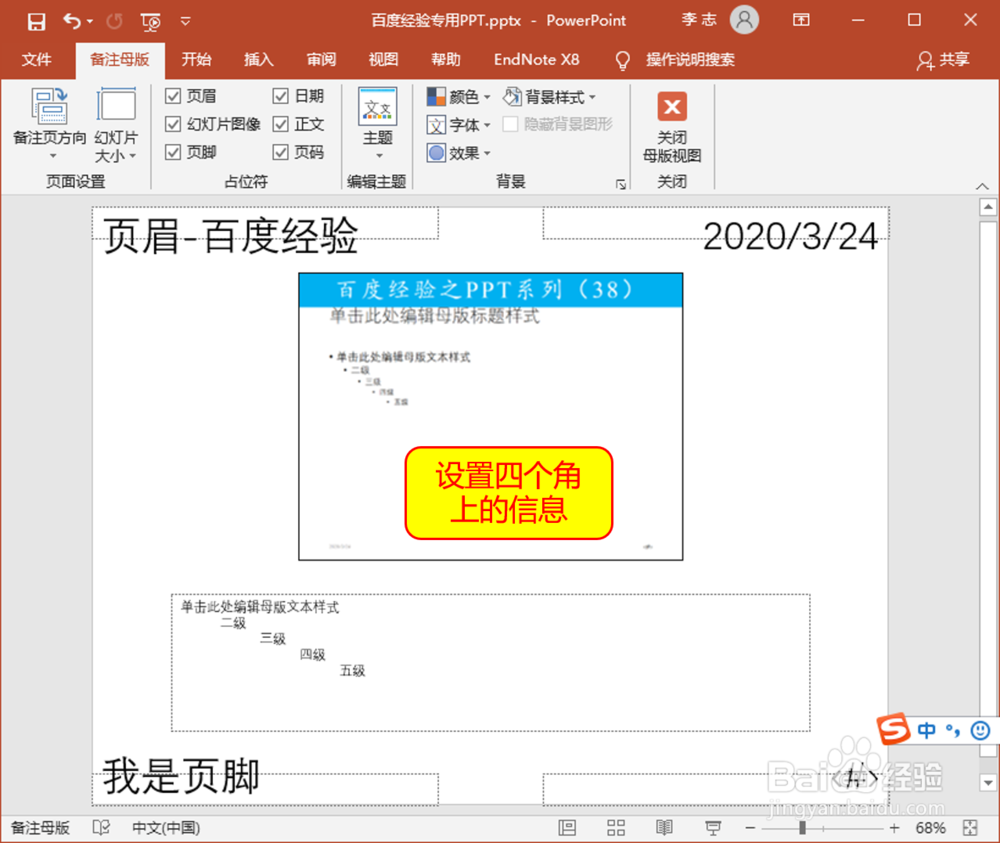Open the undo history dropdown arrow
The height and width of the screenshot is (843, 1000).
point(90,21)
